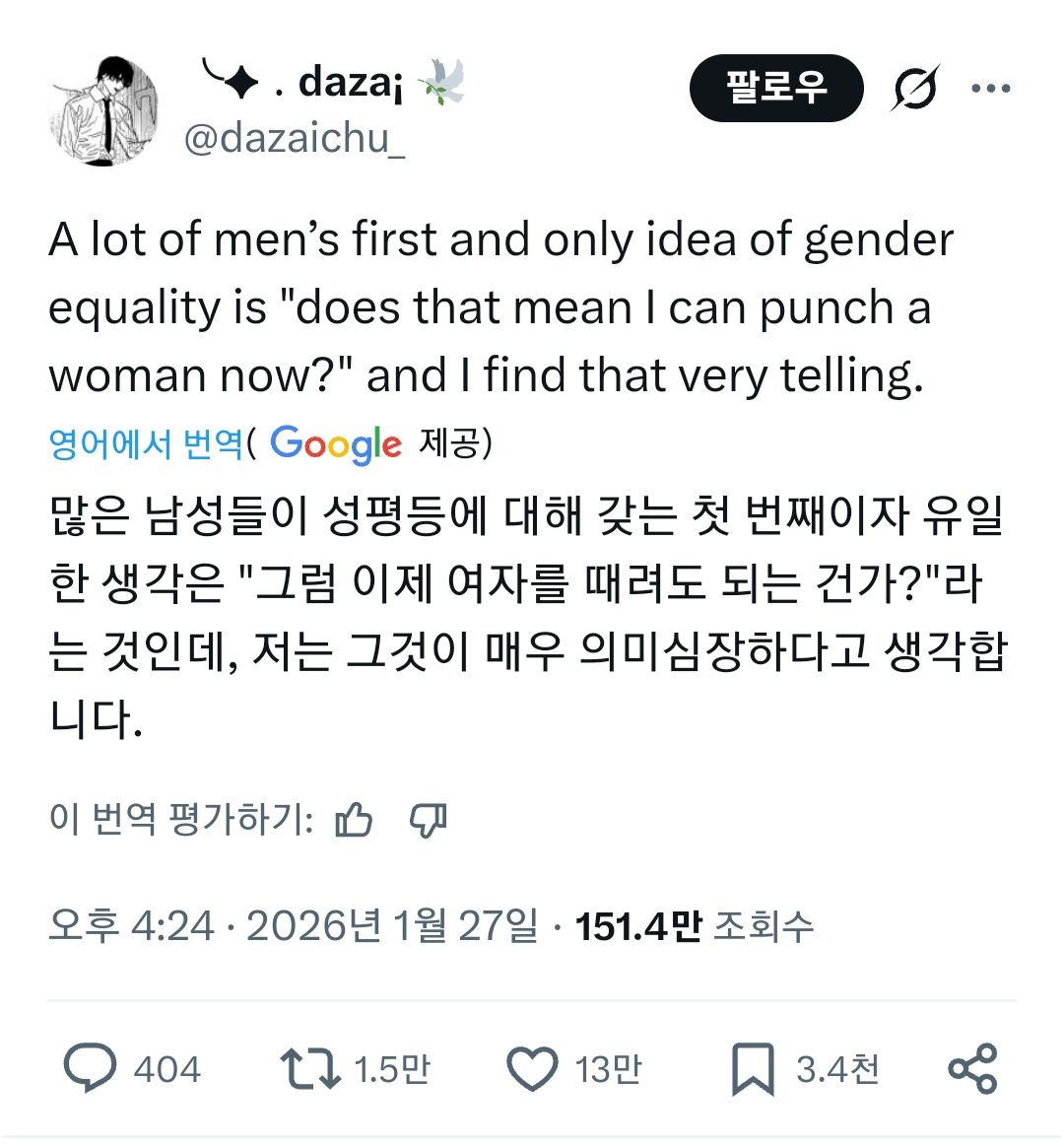Rate the translation with thumbs down

[x=429, y=820]
